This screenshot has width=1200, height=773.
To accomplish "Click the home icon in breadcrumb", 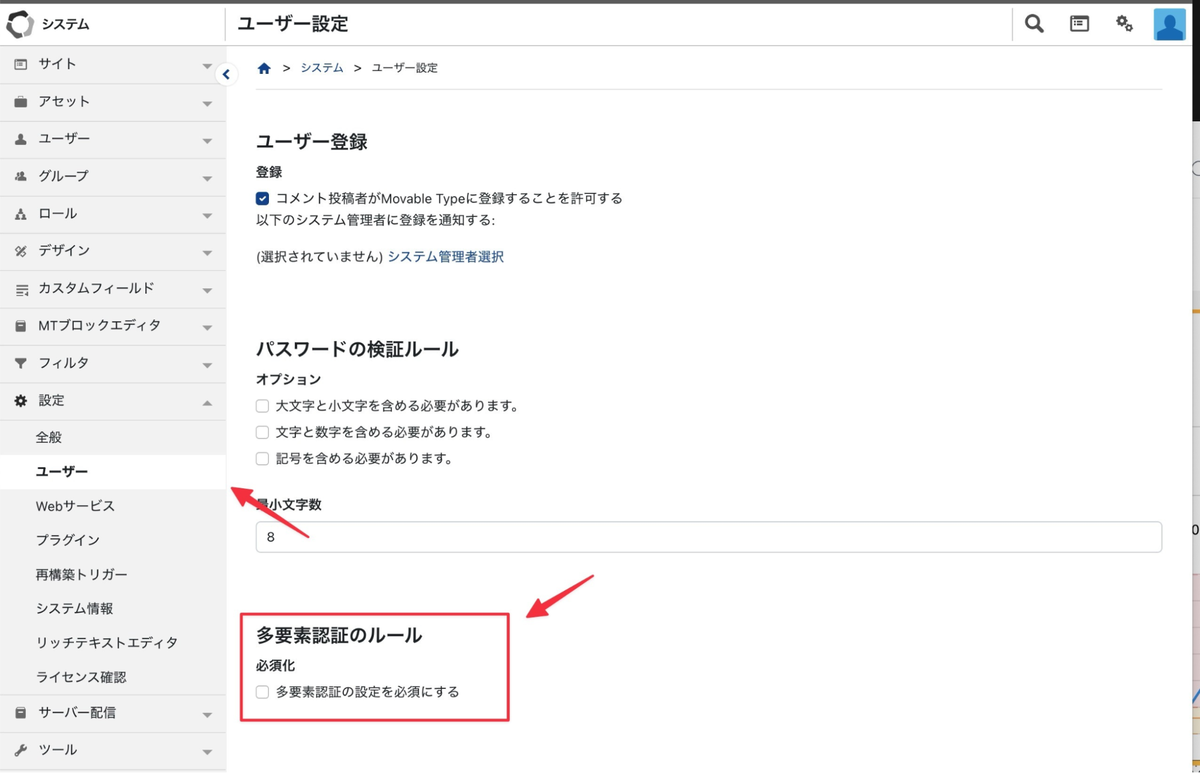I will (x=264, y=68).
